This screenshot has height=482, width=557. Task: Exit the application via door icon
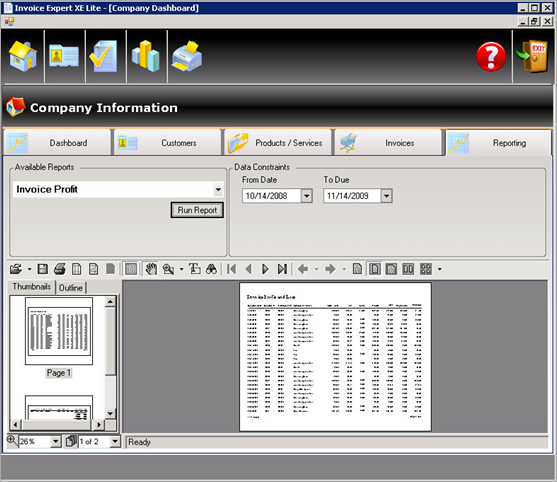pos(532,57)
